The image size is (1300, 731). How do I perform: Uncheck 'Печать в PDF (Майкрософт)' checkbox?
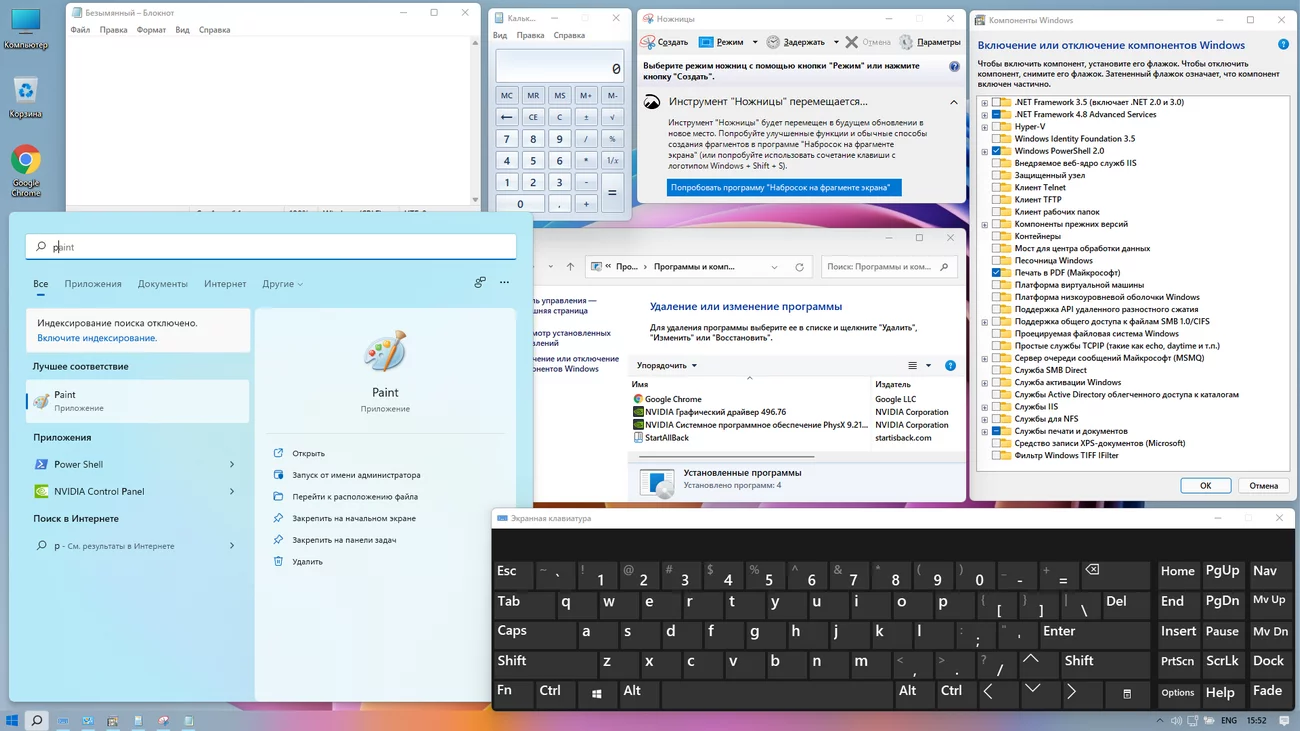tap(997, 273)
